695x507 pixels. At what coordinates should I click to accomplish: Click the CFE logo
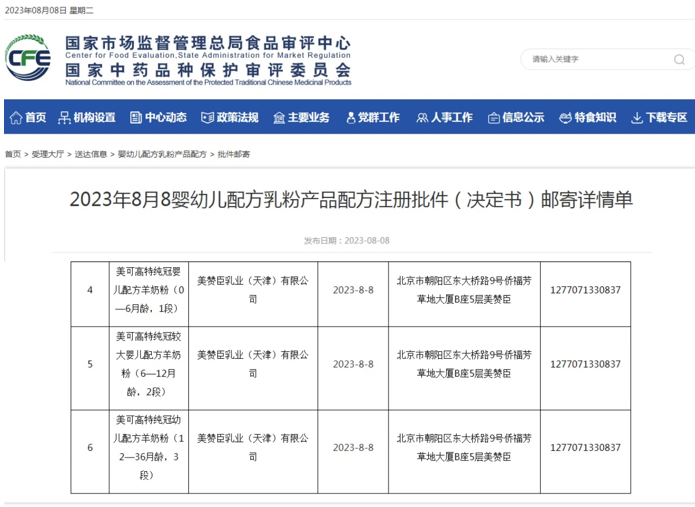point(28,58)
